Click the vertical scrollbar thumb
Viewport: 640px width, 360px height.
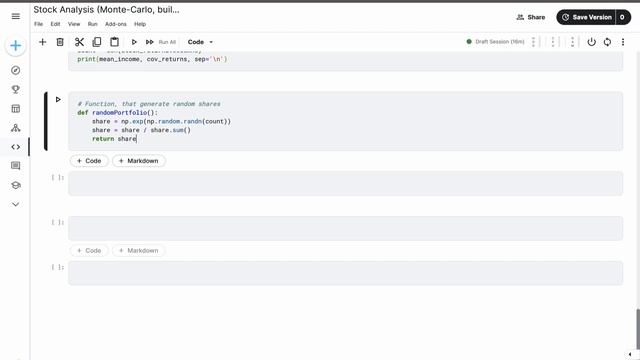[x=638, y=329]
